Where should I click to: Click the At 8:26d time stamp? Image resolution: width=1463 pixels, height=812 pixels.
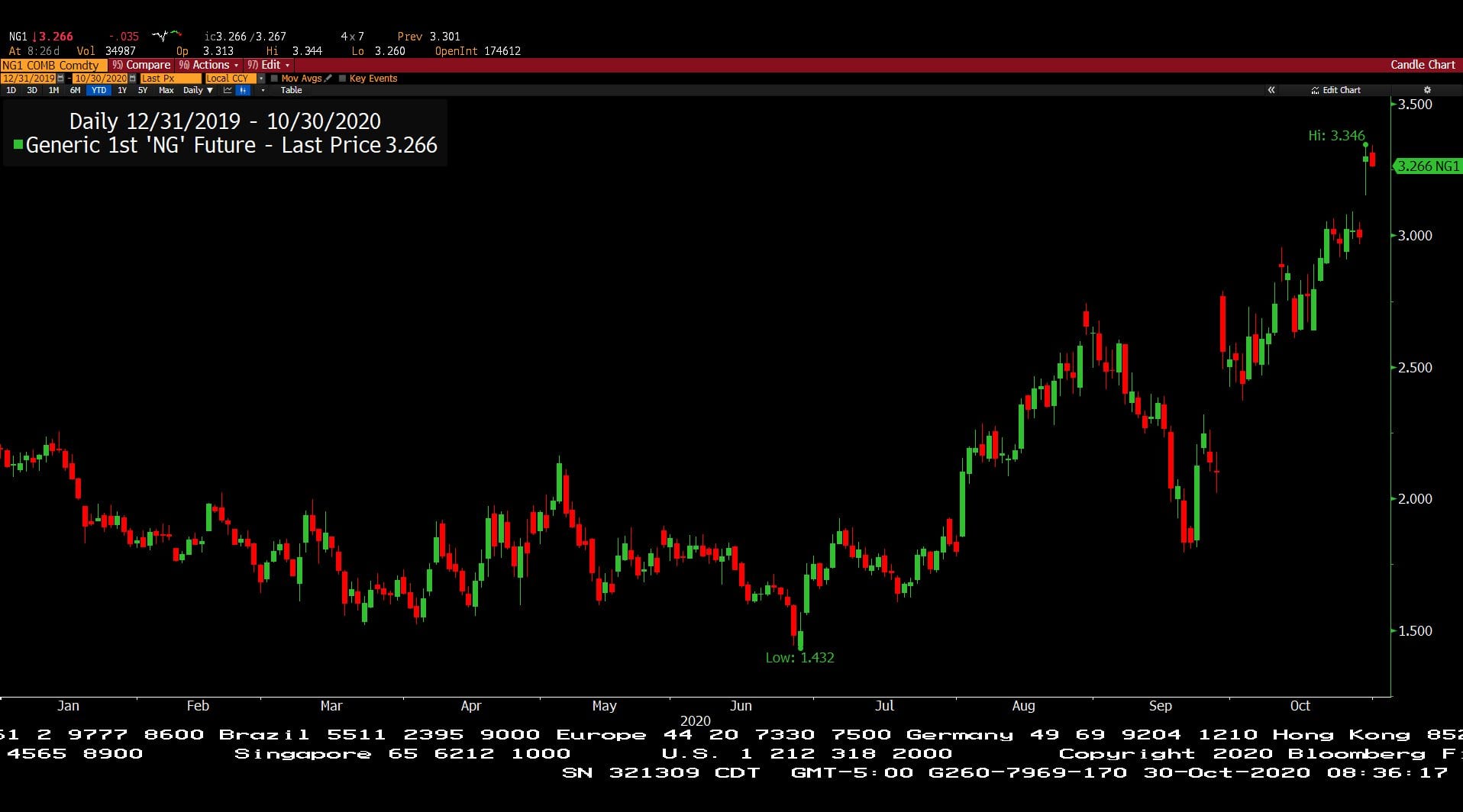[x=34, y=51]
